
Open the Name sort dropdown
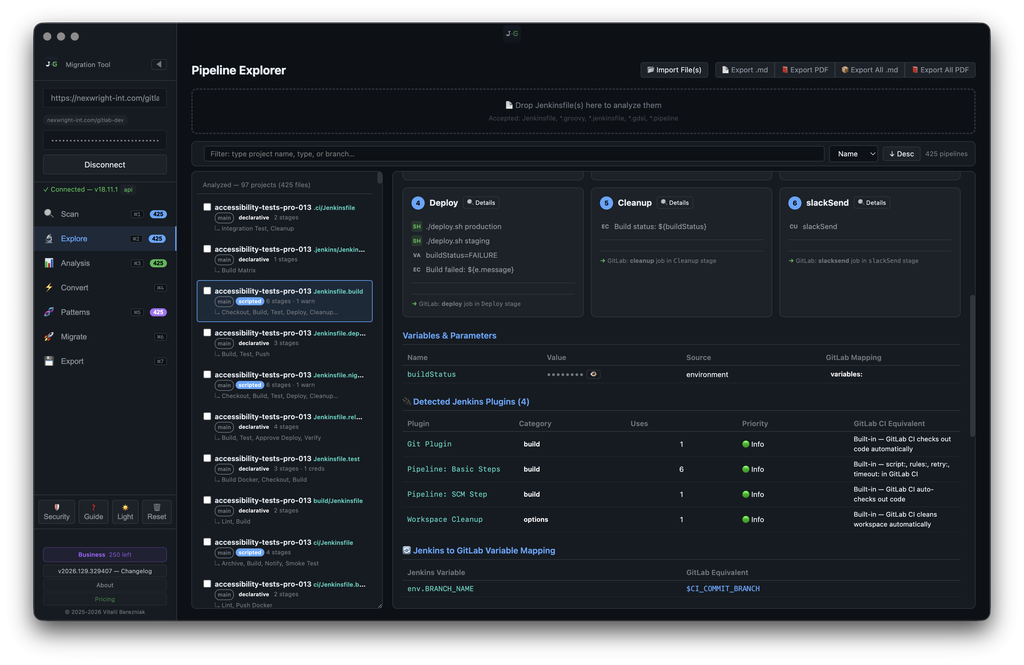point(854,154)
